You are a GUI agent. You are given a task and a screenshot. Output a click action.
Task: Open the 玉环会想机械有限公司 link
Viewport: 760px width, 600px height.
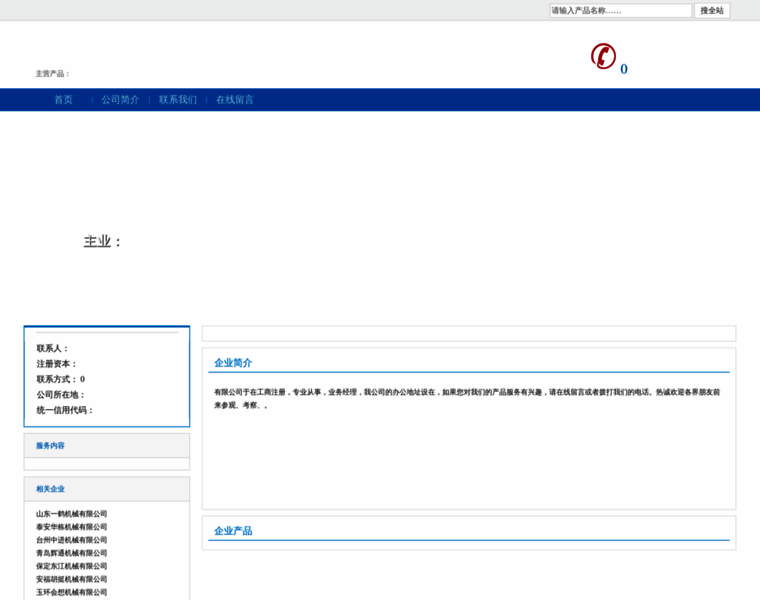pyautogui.click(x=72, y=592)
